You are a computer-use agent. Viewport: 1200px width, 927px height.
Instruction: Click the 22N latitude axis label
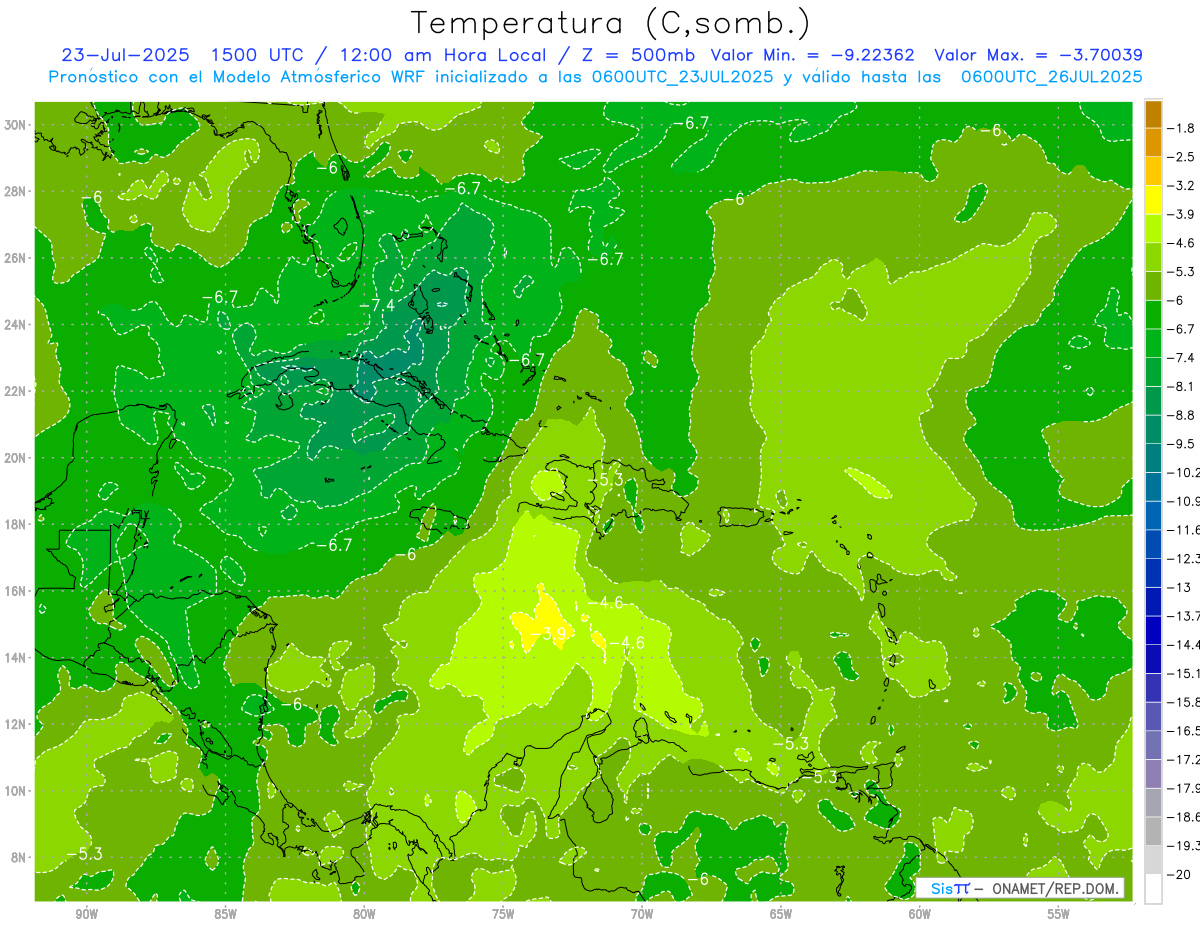pos(17,391)
